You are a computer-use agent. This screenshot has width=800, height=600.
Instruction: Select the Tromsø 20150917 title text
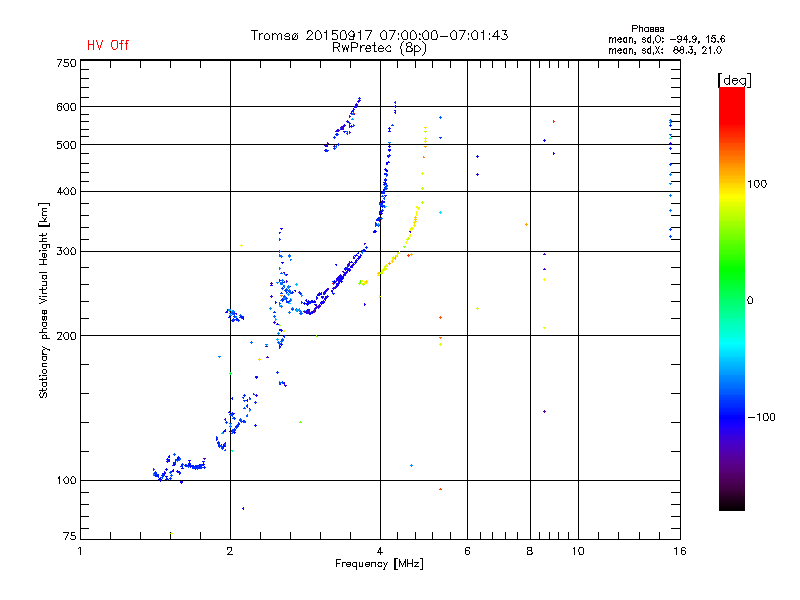coord(379,35)
